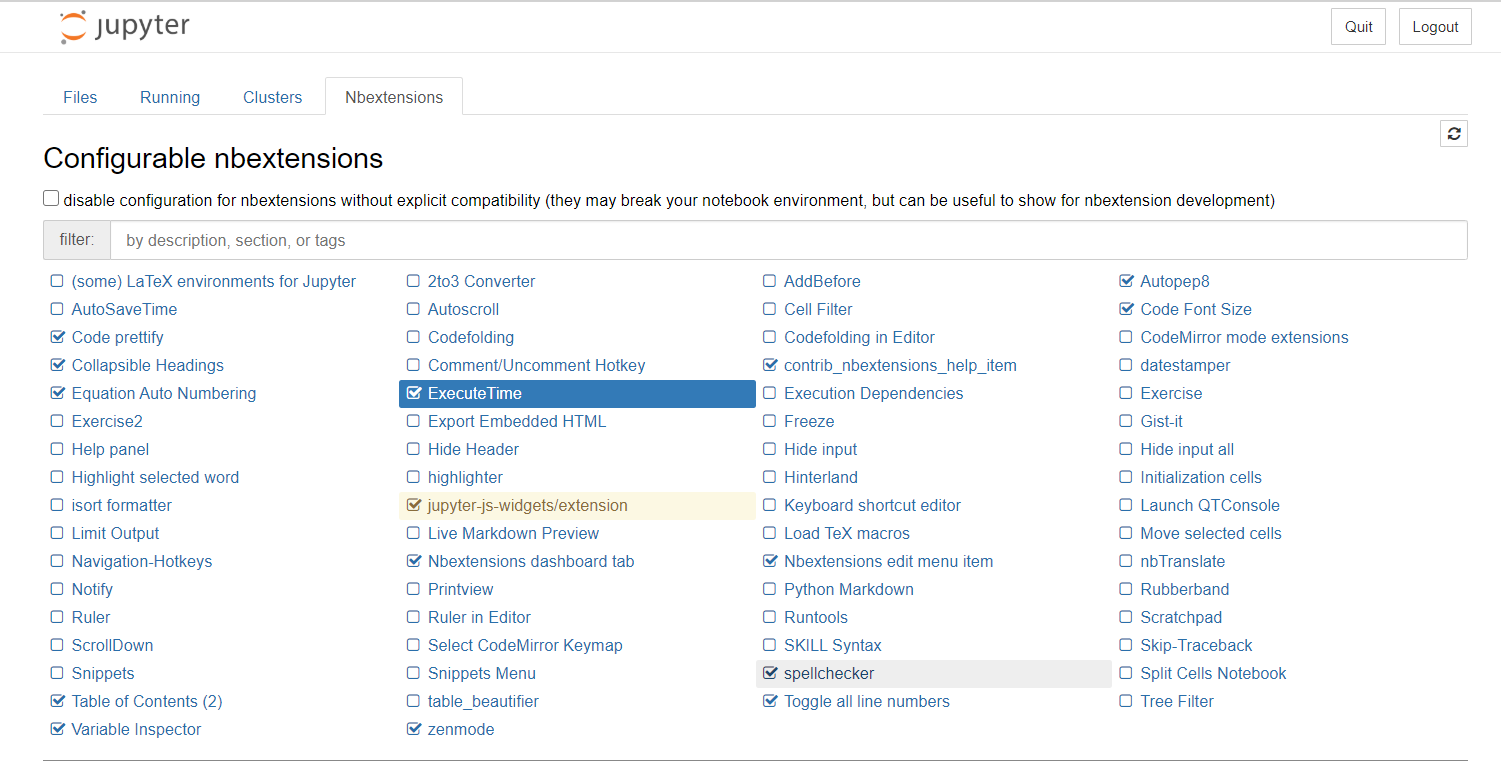The height and width of the screenshot is (774, 1501).
Task: Select the 2to3 Converter extension
Action: coord(481,282)
